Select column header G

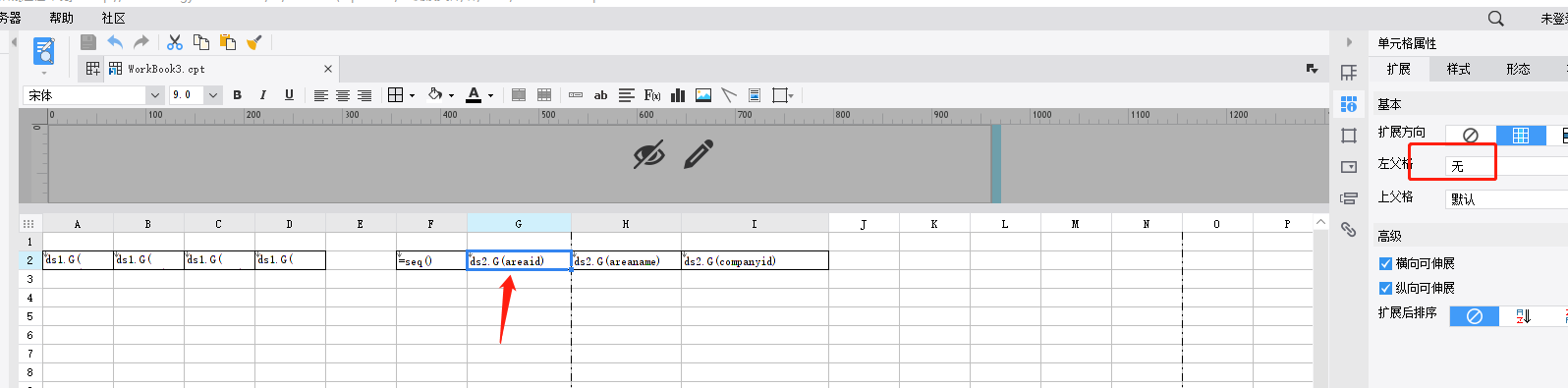(519, 224)
